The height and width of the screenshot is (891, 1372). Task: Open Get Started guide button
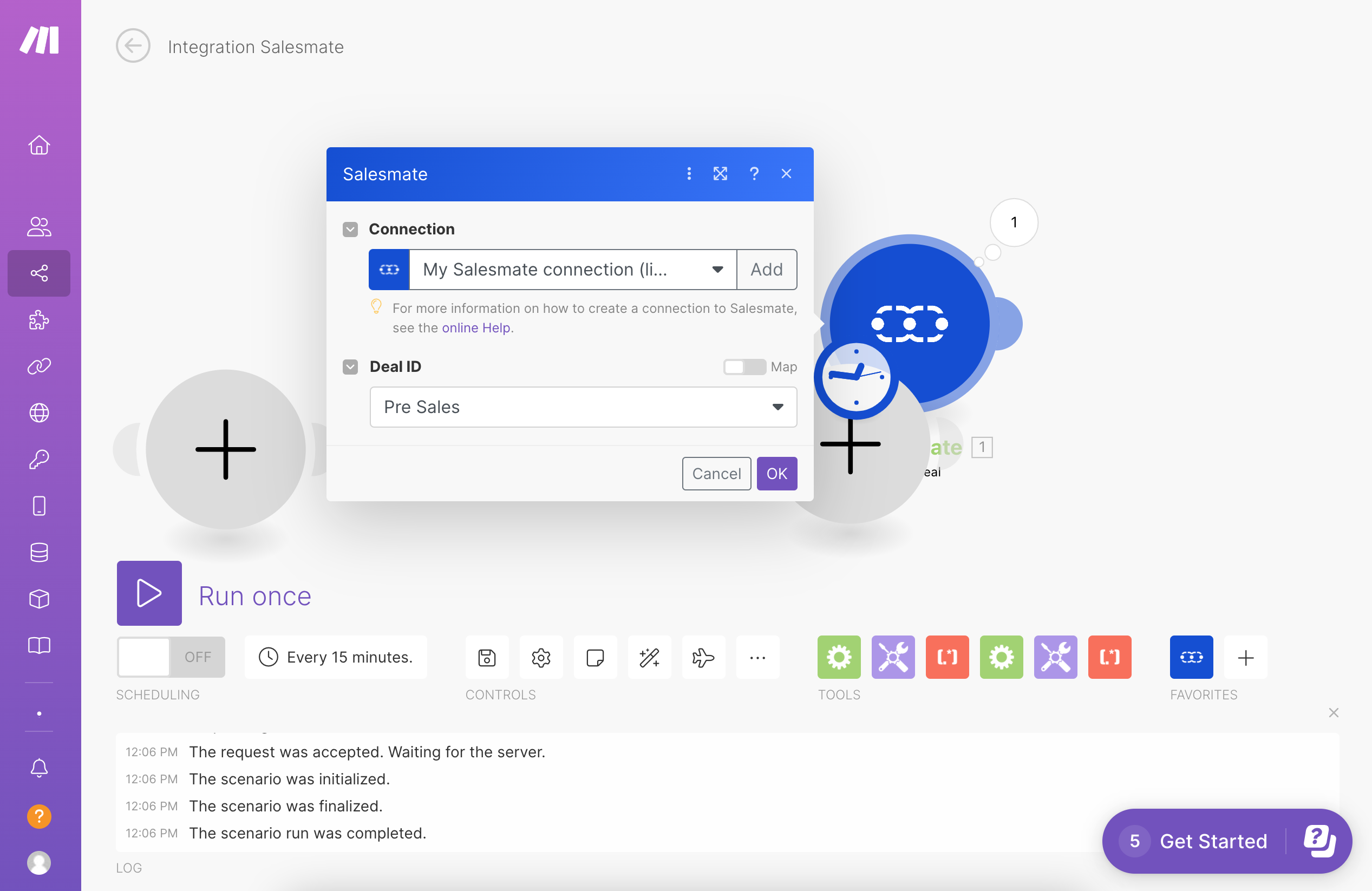coord(1227,841)
